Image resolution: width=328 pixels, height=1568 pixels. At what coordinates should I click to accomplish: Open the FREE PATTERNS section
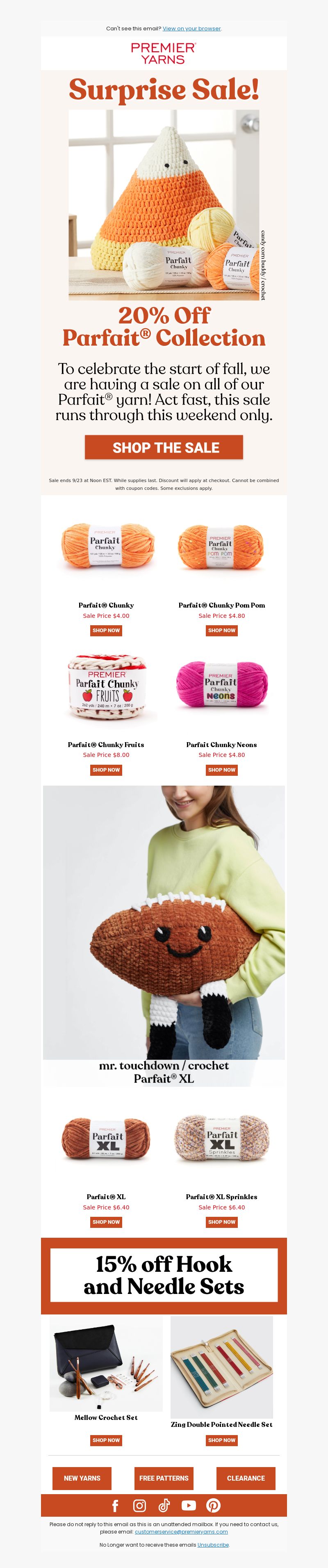[164, 1478]
